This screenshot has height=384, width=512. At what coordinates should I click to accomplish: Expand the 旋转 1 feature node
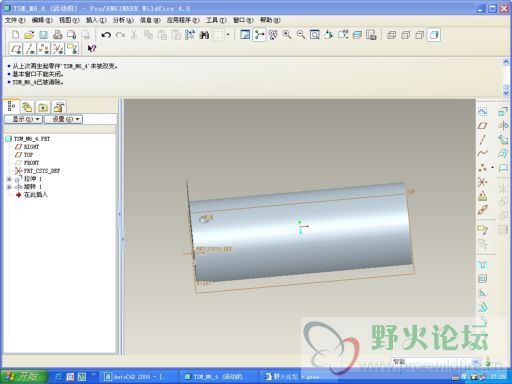pyautogui.click(x=9, y=187)
